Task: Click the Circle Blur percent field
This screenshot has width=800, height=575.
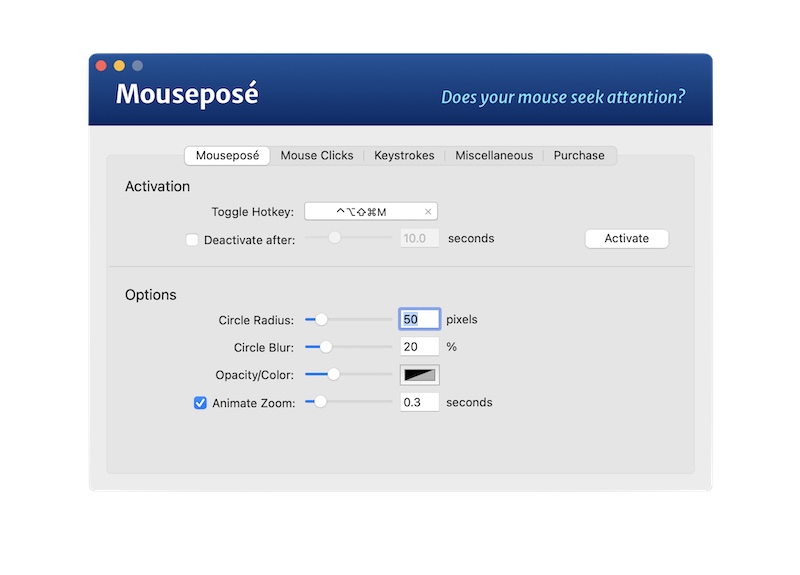Action: pyautogui.click(x=419, y=347)
